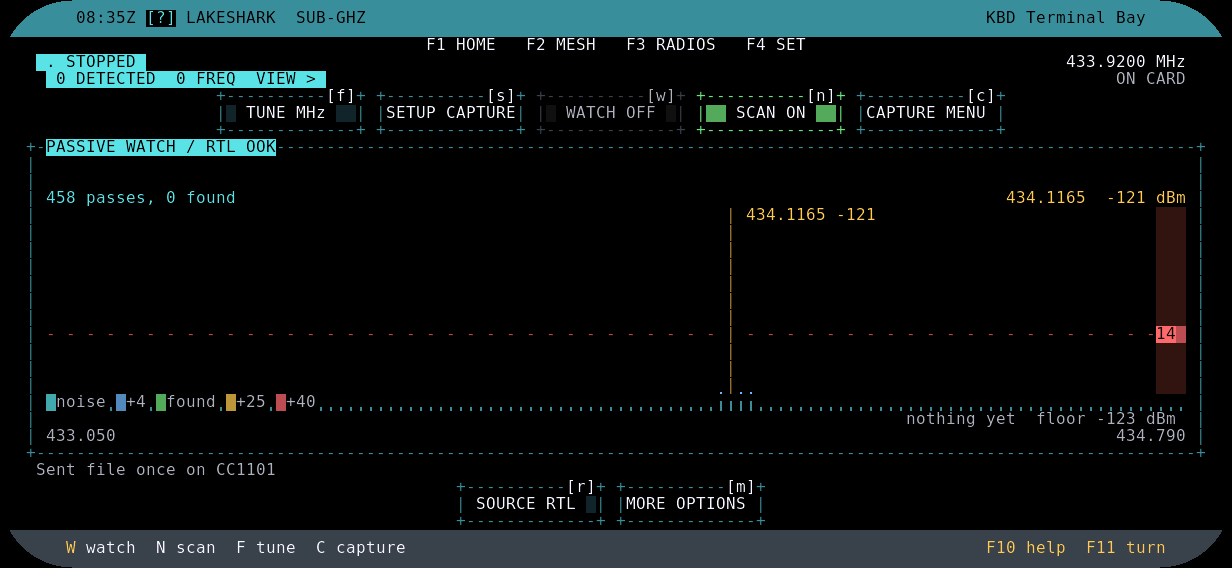
Task: Click the found green legend swatch
Action: click(161, 402)
